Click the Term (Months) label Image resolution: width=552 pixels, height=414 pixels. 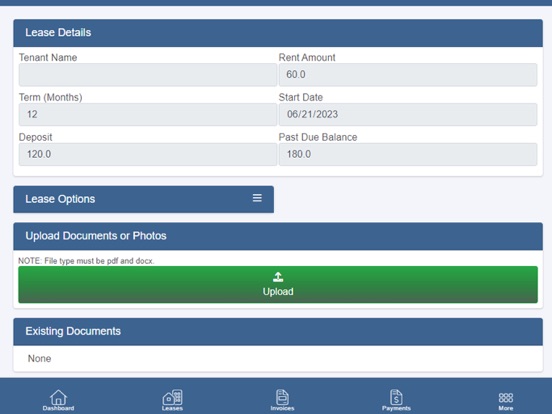(x=51, y=98)
